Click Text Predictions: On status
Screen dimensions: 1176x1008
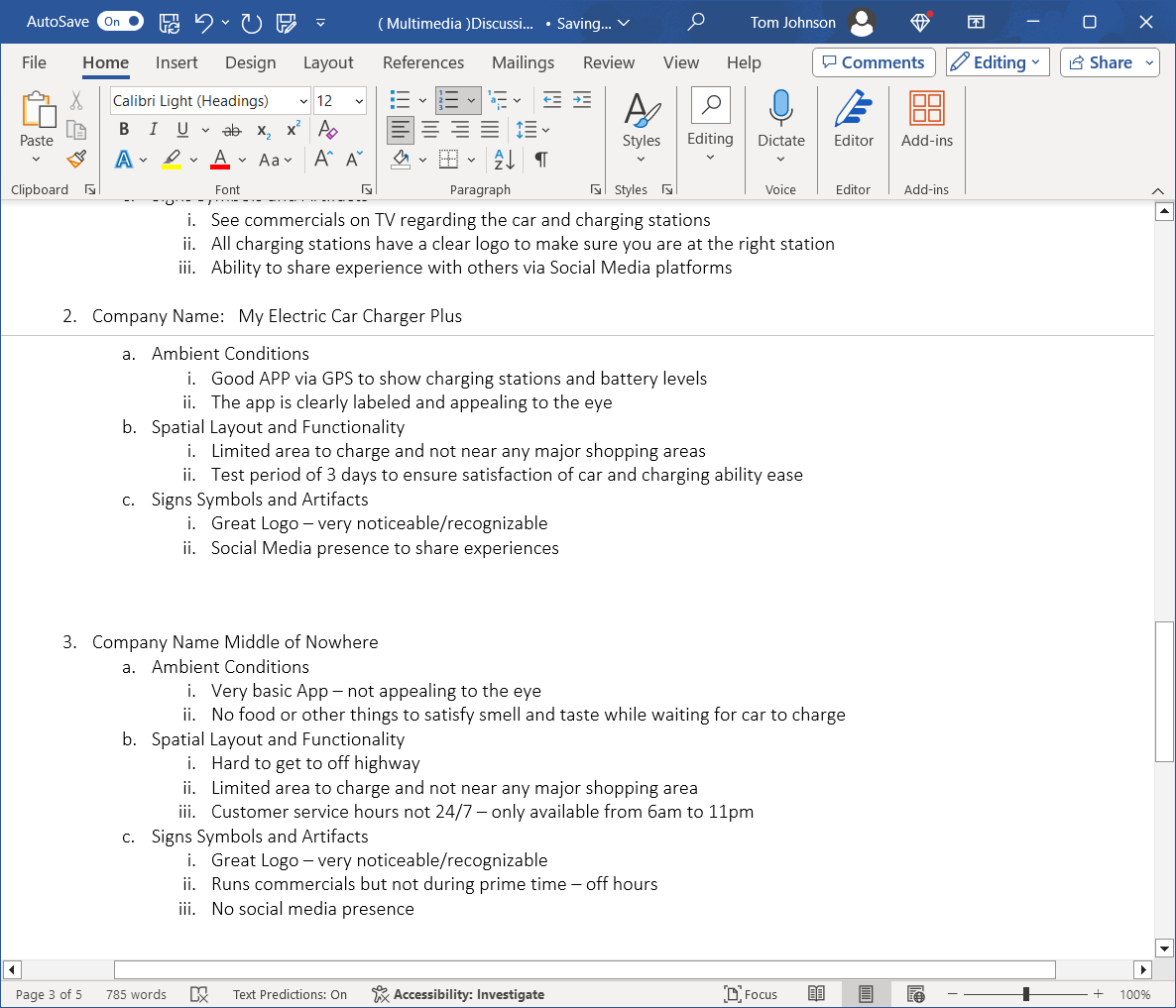click(x=290, y=994)
